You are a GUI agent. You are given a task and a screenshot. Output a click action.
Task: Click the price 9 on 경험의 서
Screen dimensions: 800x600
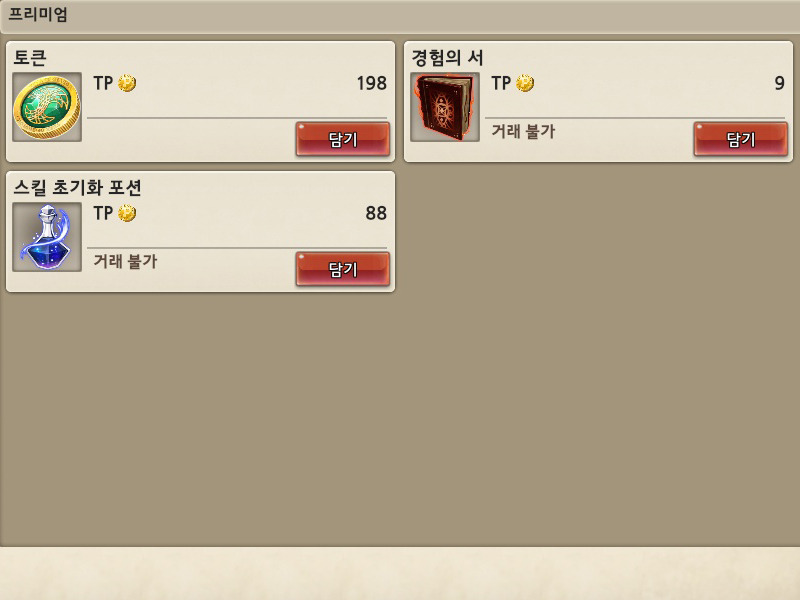(x=779, y=83)
